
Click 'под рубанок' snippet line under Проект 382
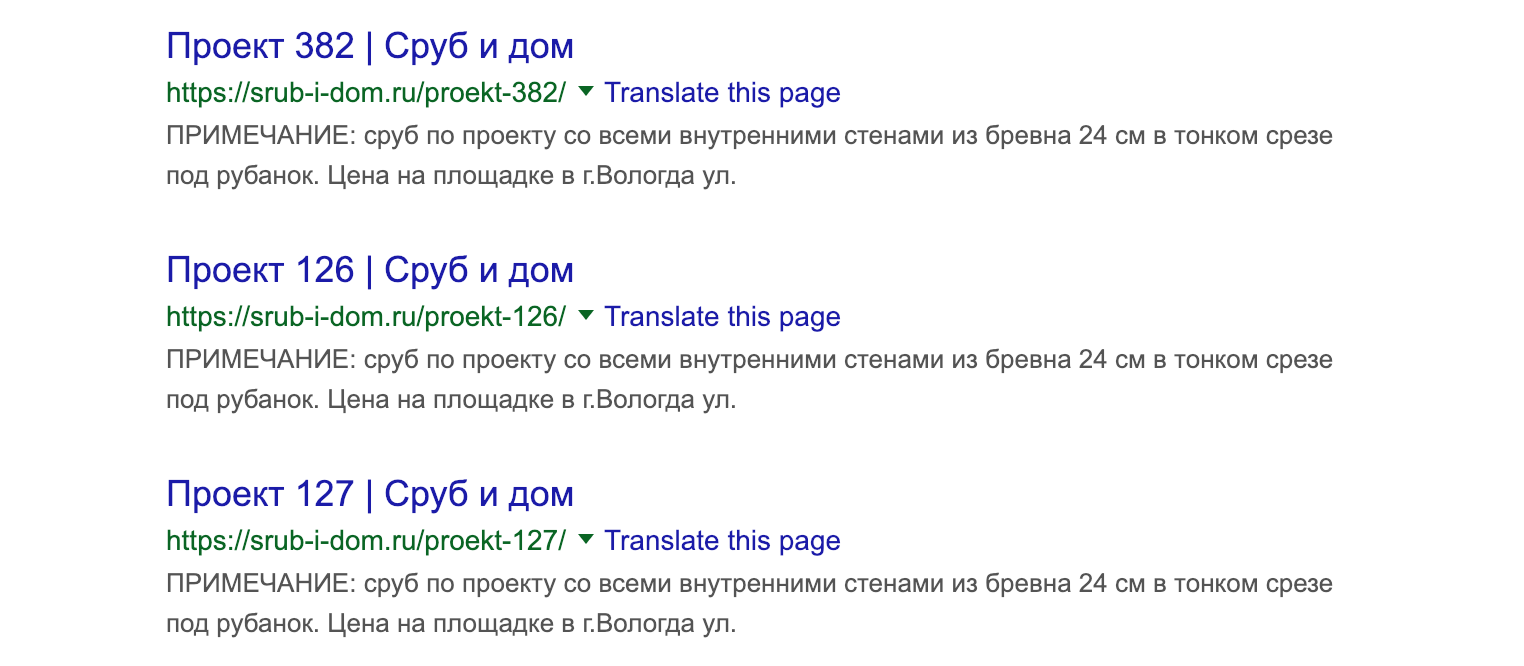(450, 177)
